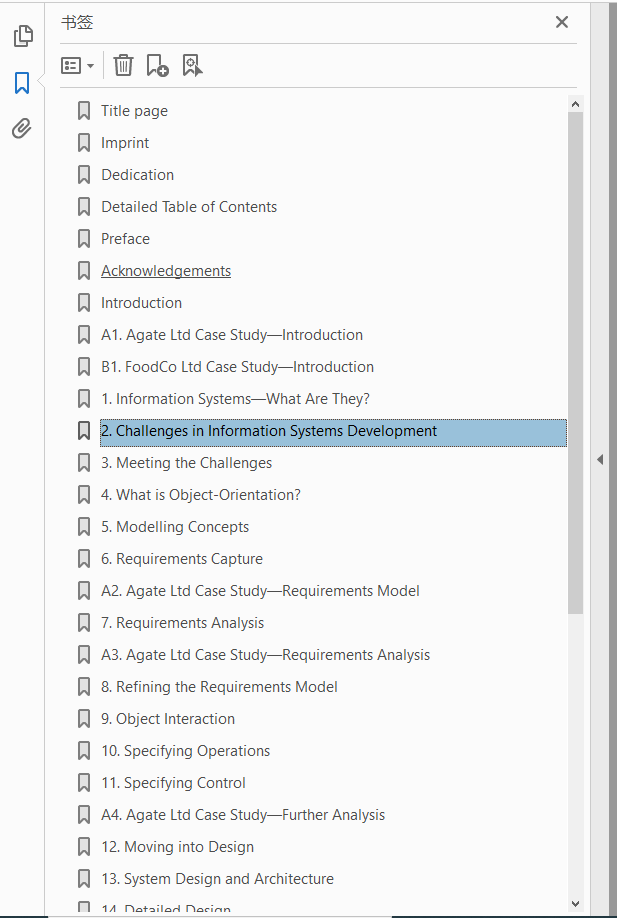Close the bookmarks panel
The image size is (617, 918).
pos(562,22)
